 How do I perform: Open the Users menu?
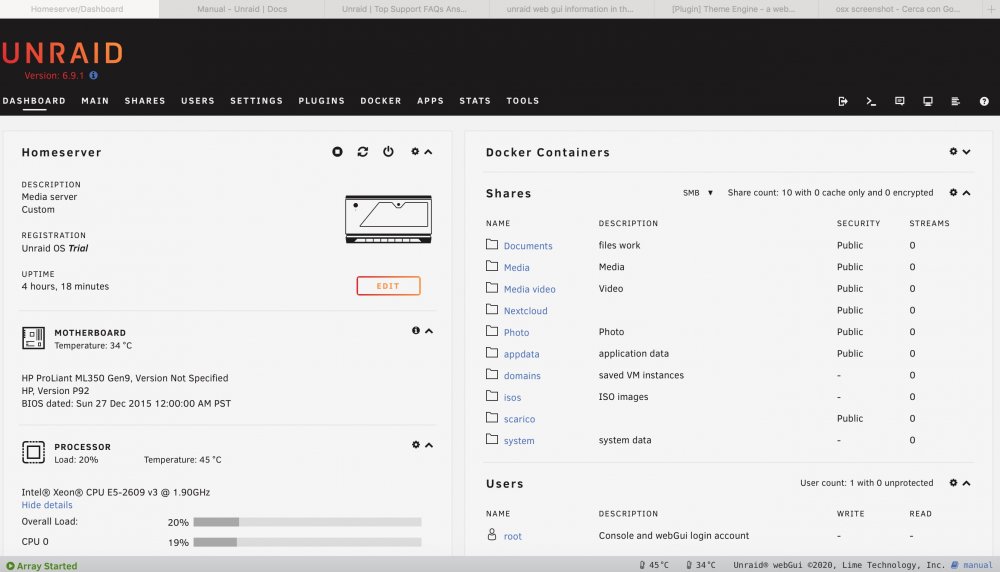[198, 101]
